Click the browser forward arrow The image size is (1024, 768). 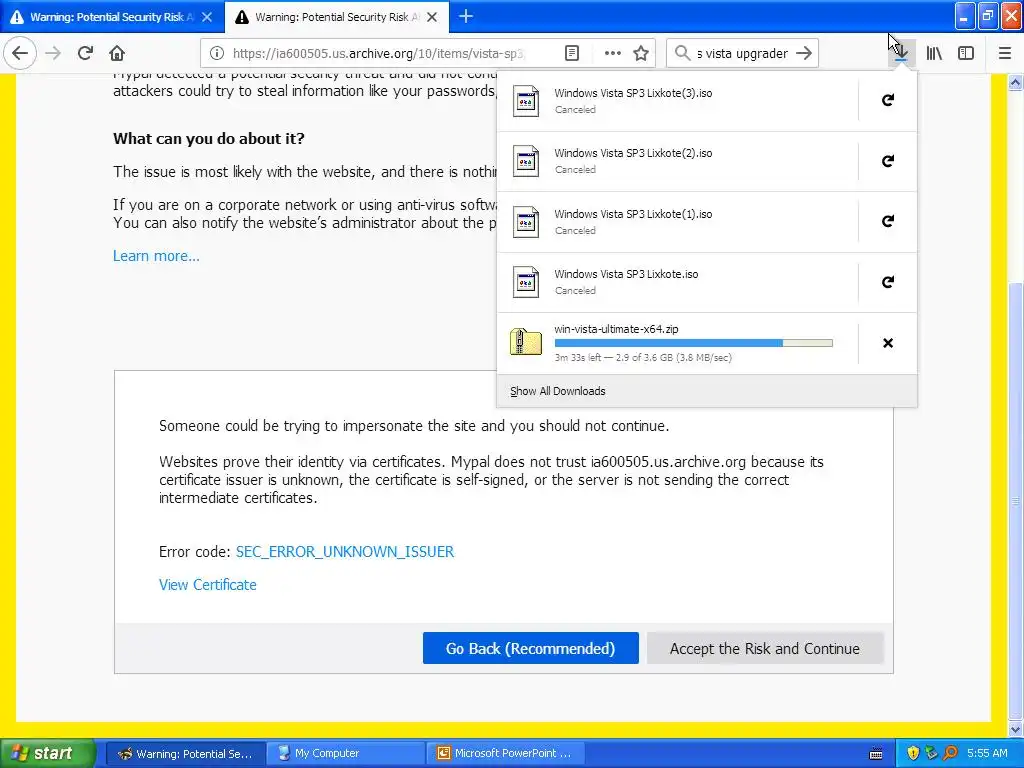click(x=54, y=53)
